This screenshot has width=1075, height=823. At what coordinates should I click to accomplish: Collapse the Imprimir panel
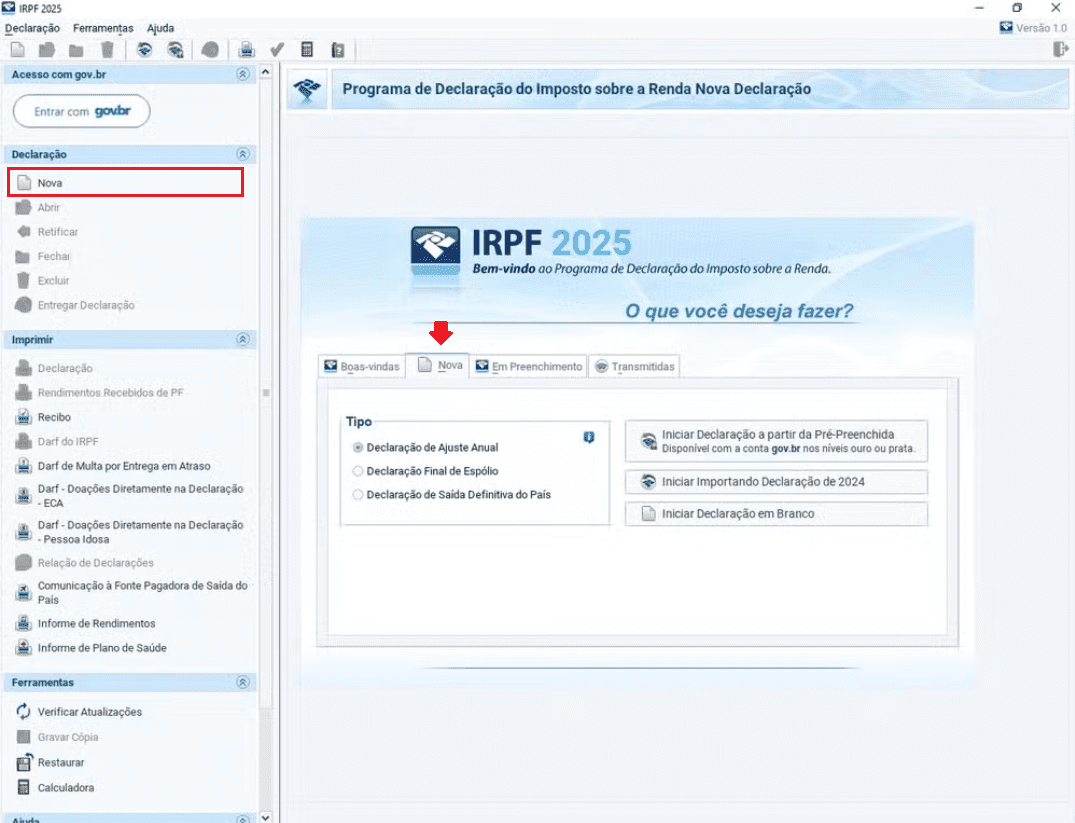242,339
